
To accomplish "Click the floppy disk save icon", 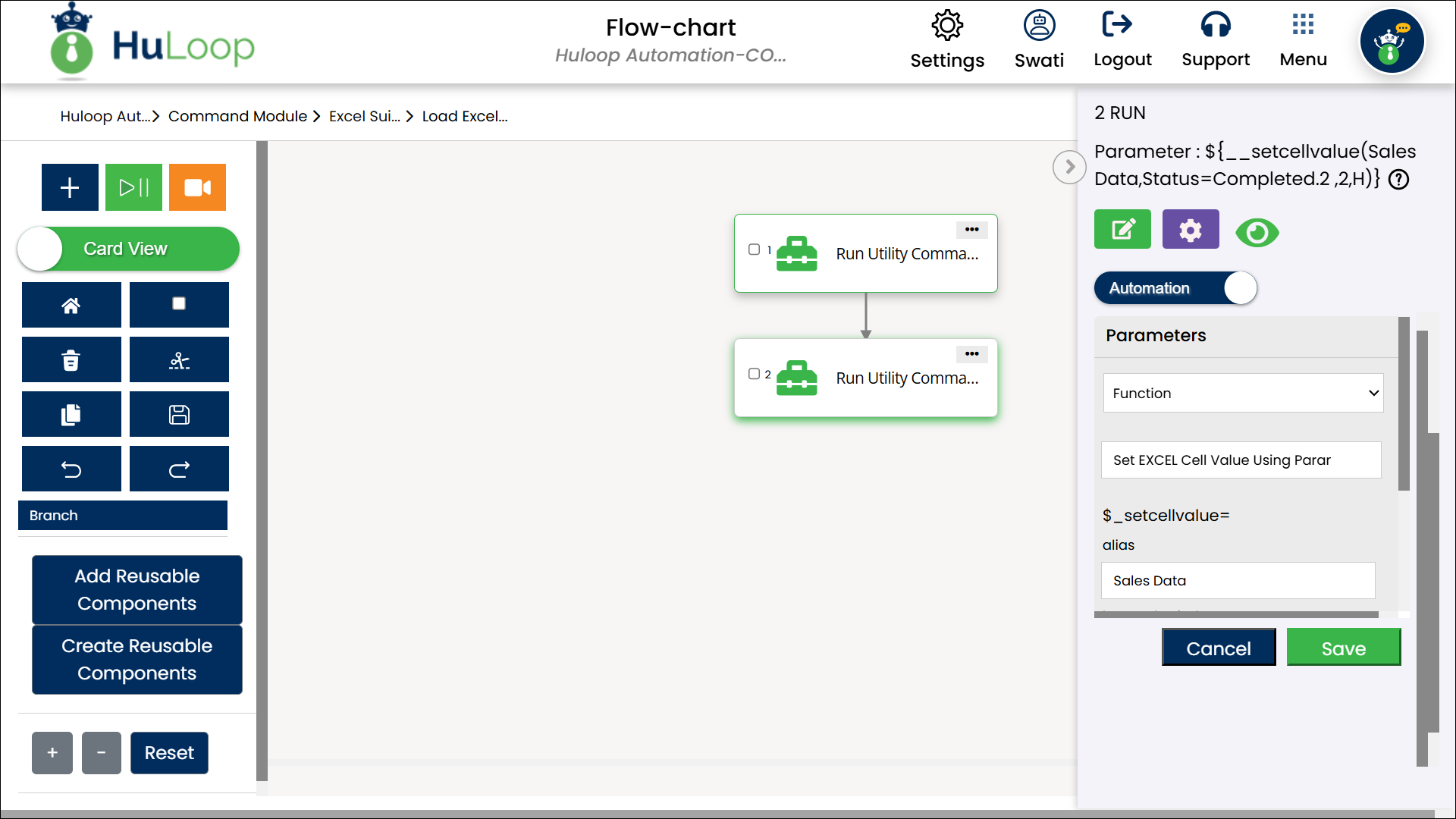I will [179, 415].
